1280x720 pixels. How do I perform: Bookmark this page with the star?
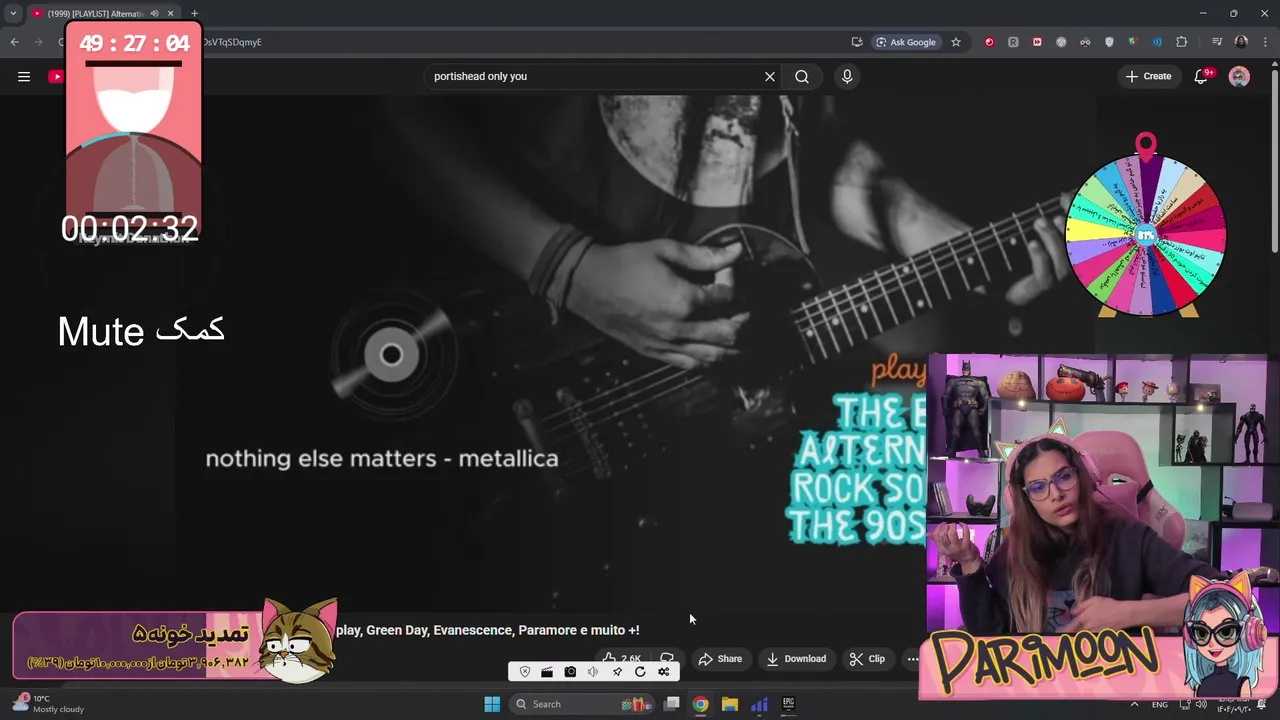click(x=956, y=42)
